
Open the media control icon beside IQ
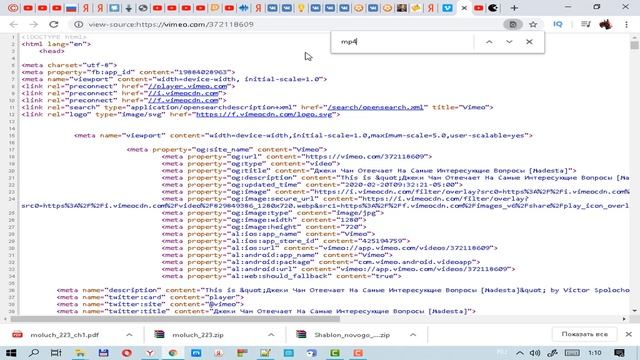coord(586,24)
